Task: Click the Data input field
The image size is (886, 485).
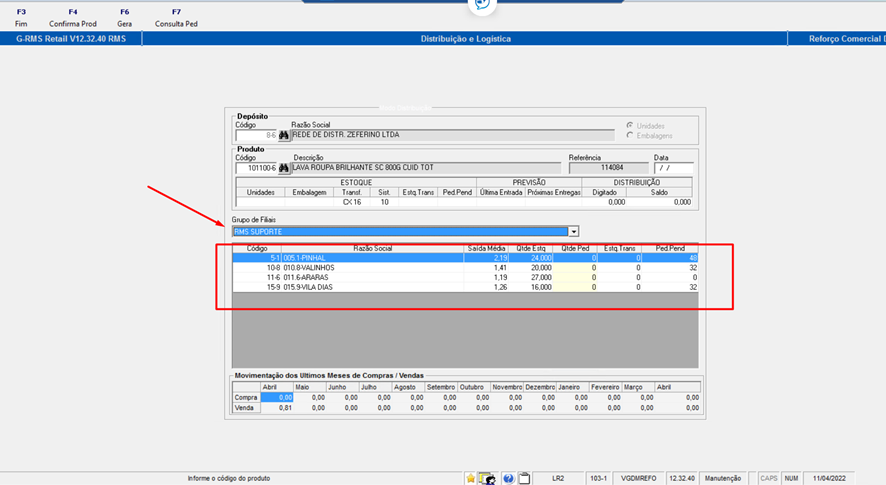Action: click(x=674, y=168)
